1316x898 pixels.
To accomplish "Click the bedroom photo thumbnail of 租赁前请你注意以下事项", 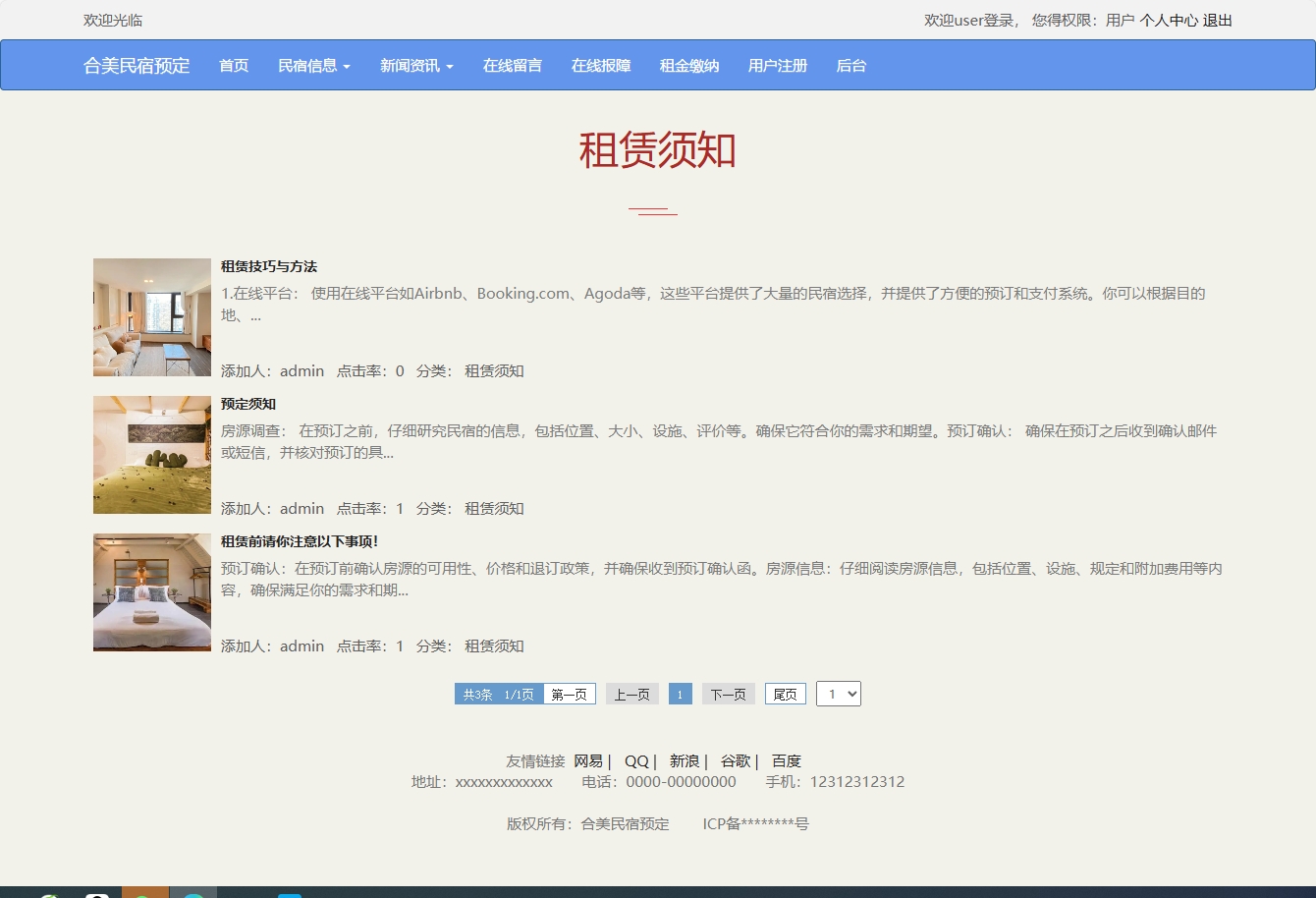I will 151,591.
